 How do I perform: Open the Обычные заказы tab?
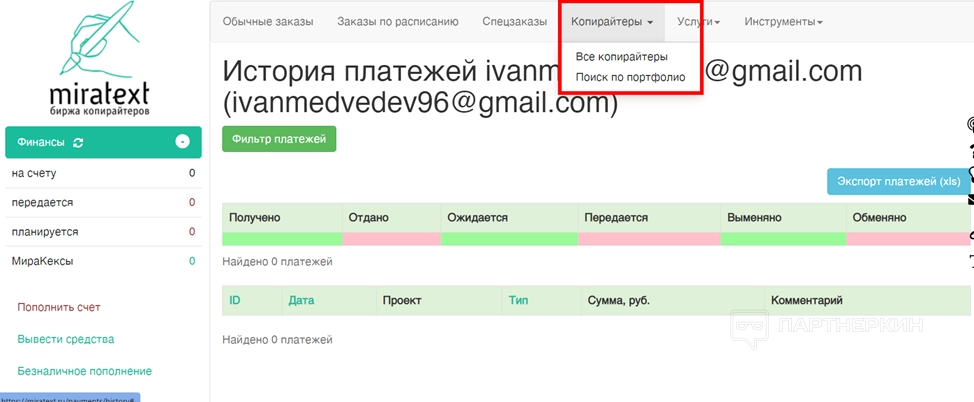tap(268, 22)
